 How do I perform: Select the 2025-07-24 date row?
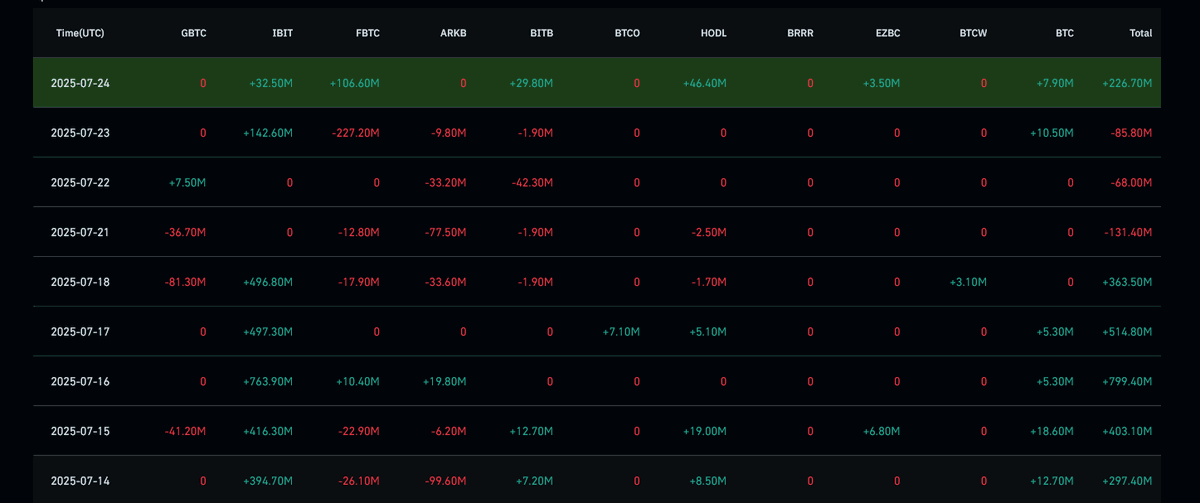tap(597, 83)
